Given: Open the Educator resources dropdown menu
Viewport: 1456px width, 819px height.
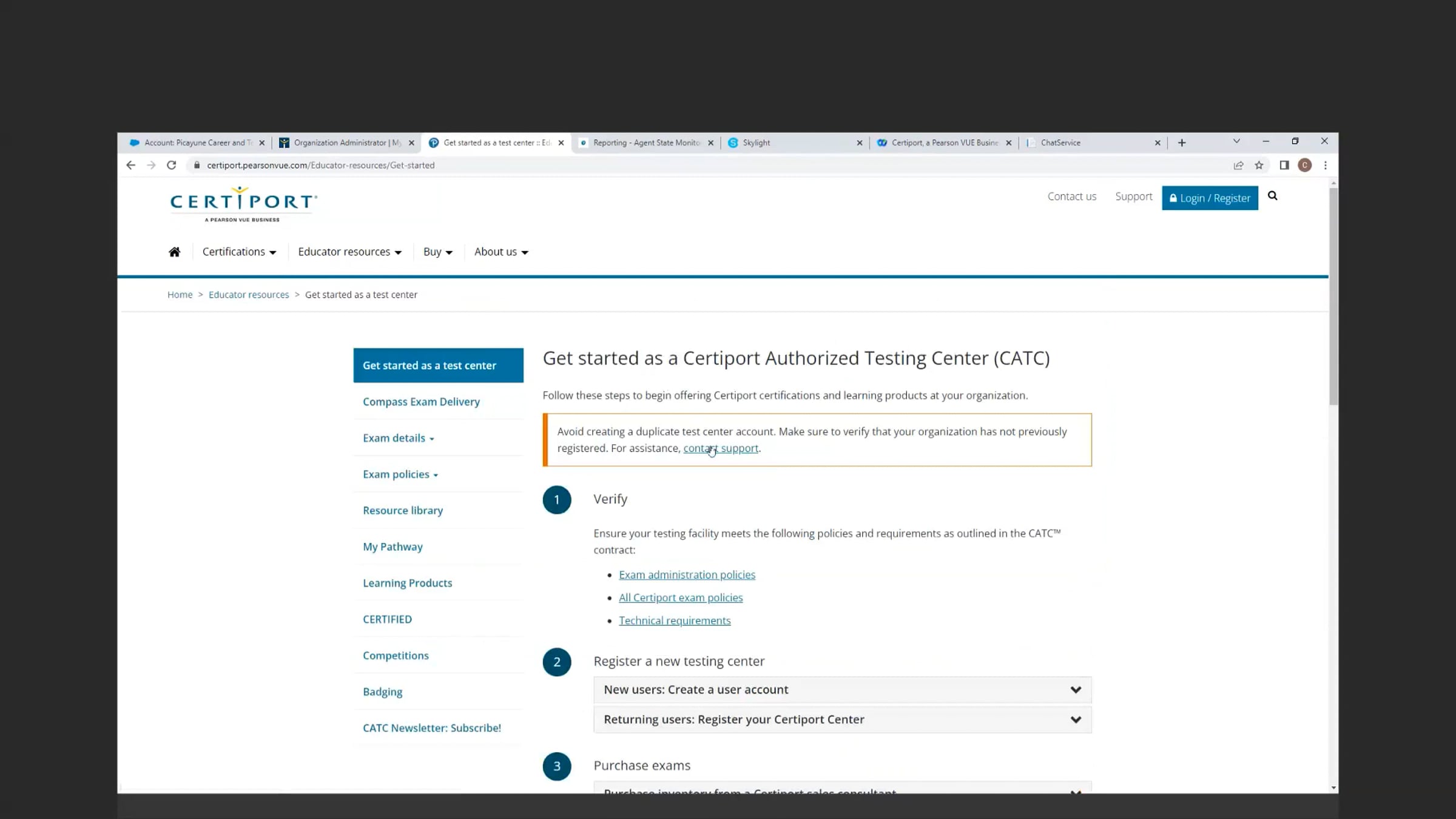Looking at the screenshot, I should point(349,252).
